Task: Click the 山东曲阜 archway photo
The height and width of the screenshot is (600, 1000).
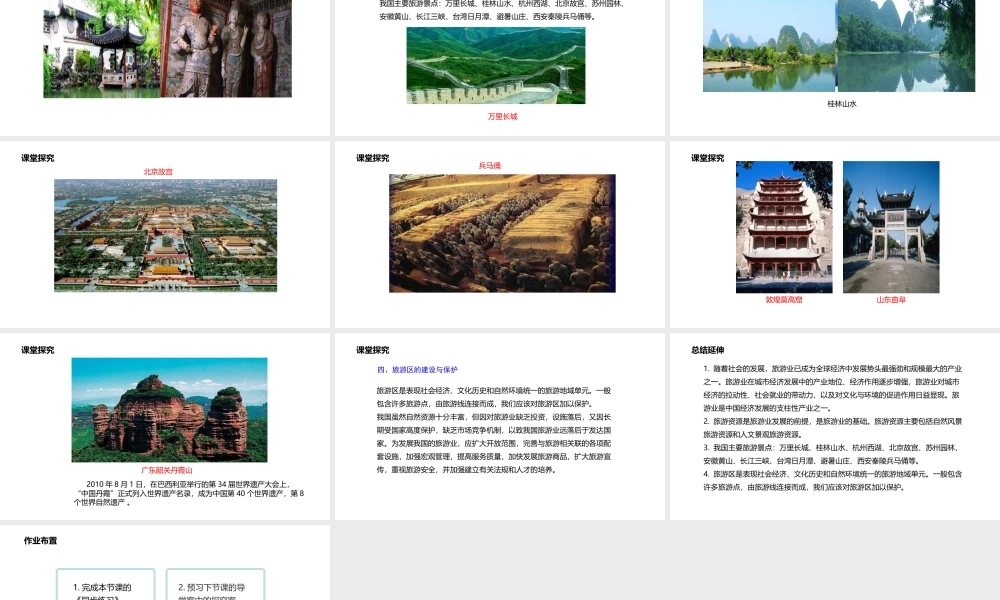Action: (x=891, y=227)
